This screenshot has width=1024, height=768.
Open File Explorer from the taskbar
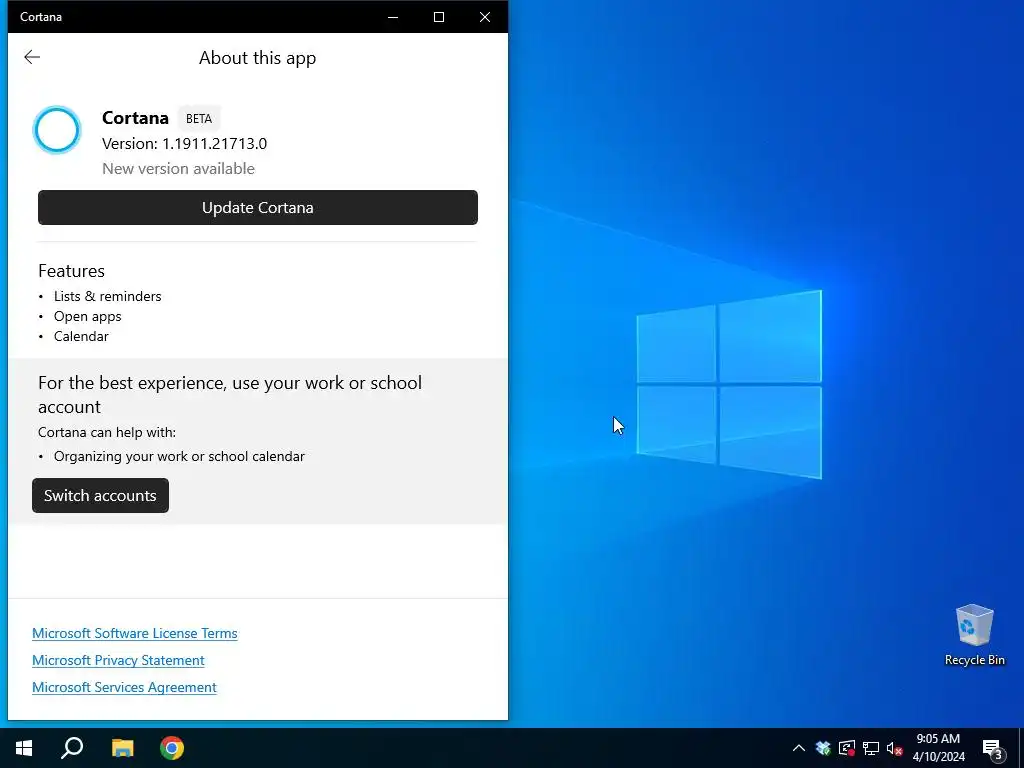(x=122, y=748)
